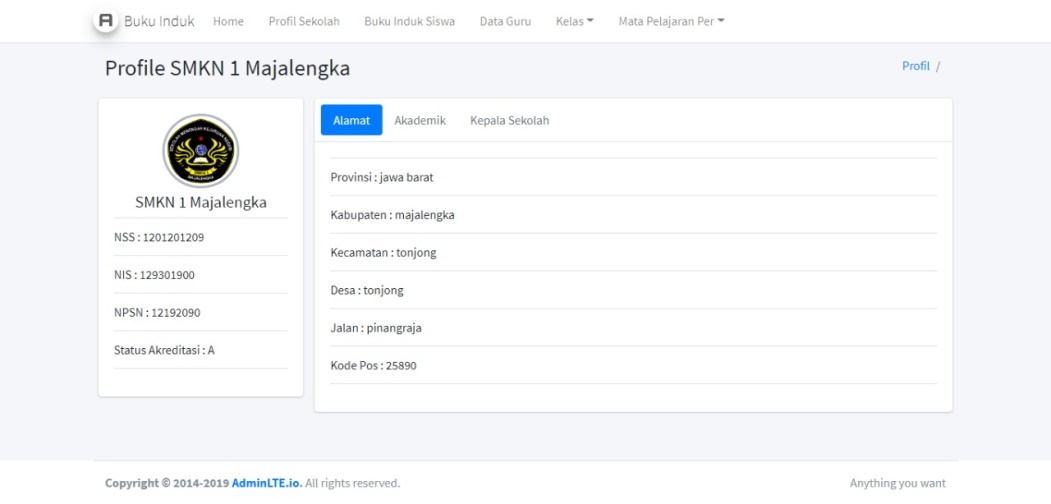Click the AdminLTE brand logo icon
This screenshot has width=1051, height=504.
tap(106, 21)
